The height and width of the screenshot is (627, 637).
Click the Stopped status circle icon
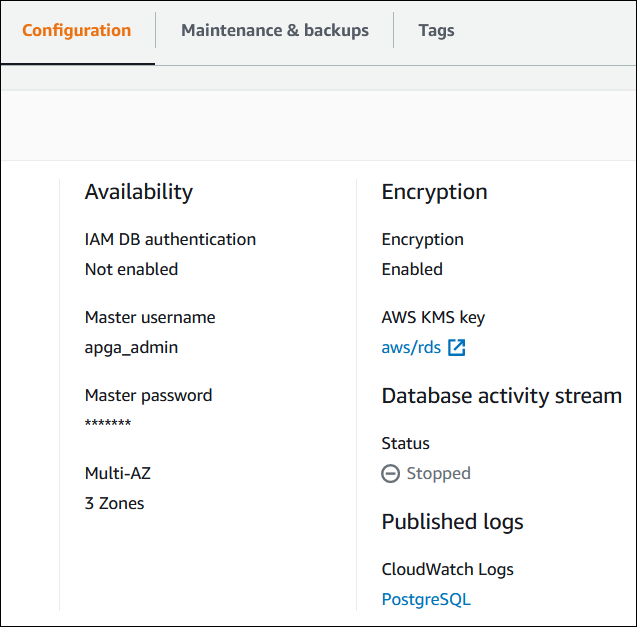[391, 474]
